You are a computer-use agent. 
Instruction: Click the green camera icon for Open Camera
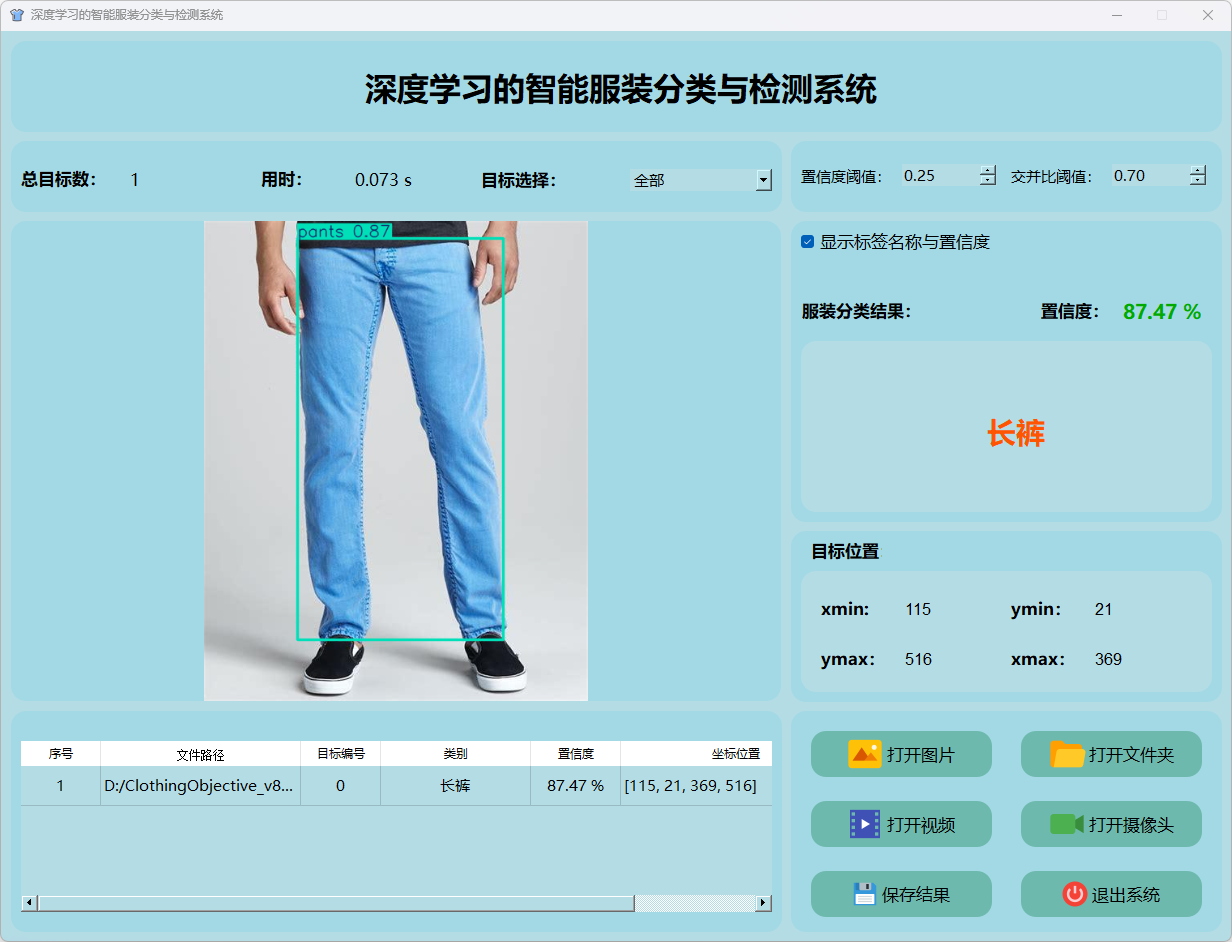[x=1067, y=824]
